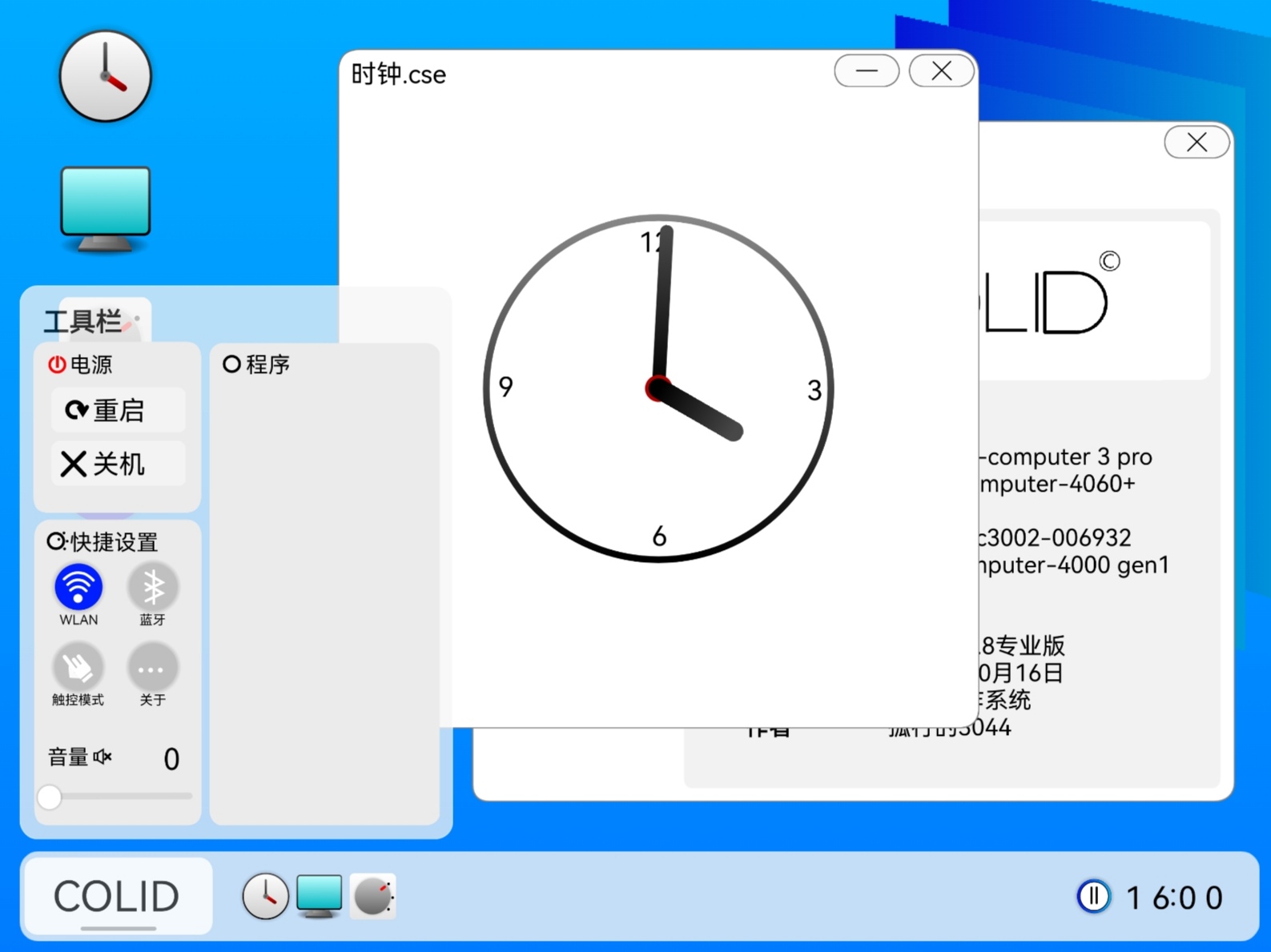Close the 时钟.cse window
Viewport: 1271px width, 952px height.
click(x=942, y=71)
